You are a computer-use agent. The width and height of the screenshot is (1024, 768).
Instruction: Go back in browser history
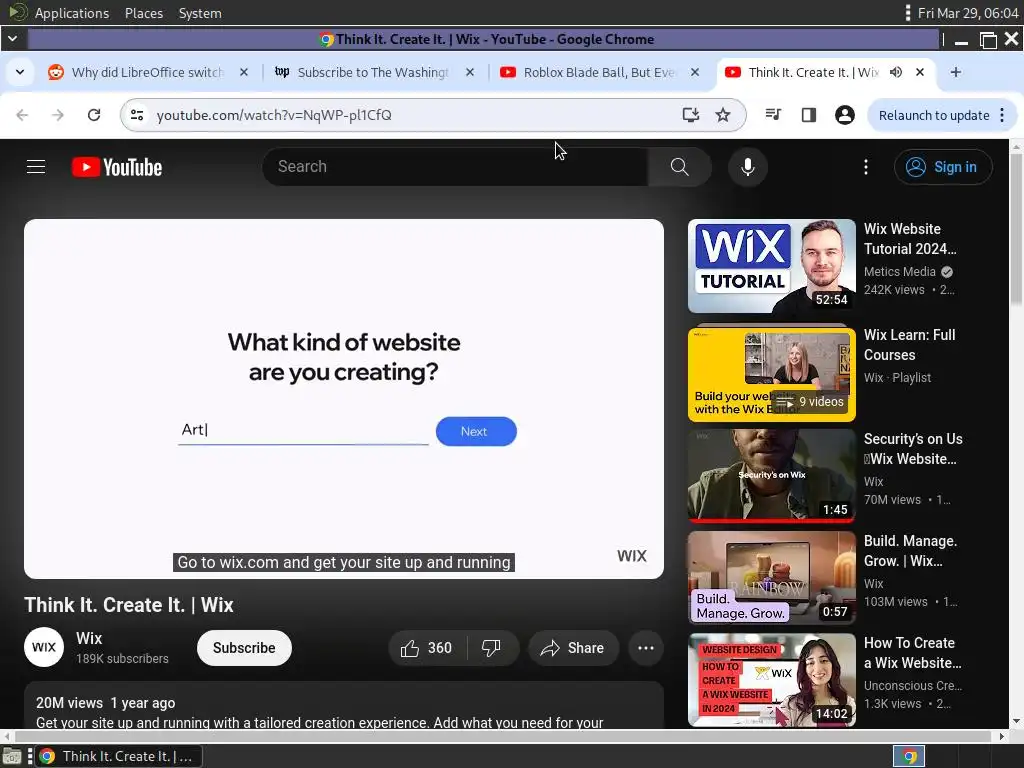tap(22, 115)
